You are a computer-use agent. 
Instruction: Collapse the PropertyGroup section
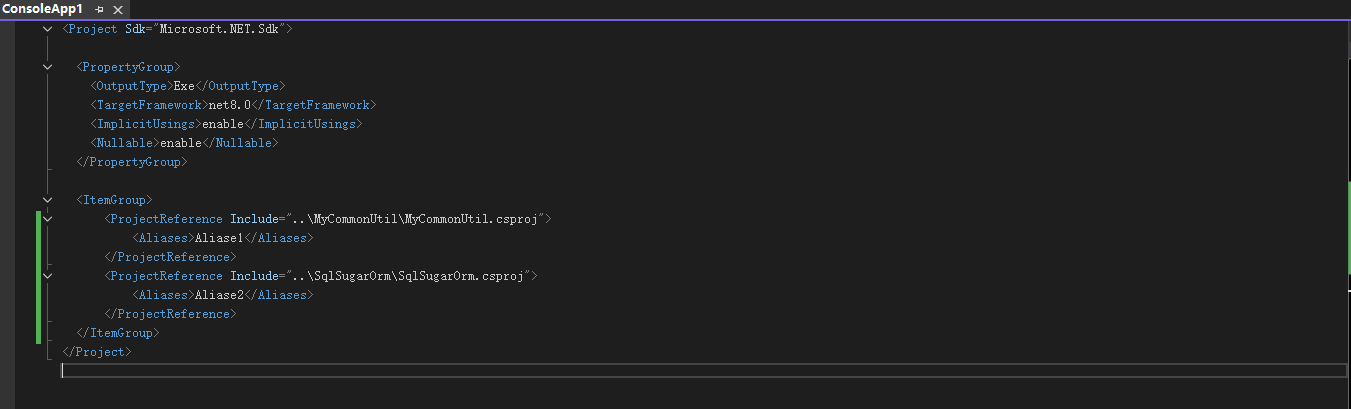point(47,67)
